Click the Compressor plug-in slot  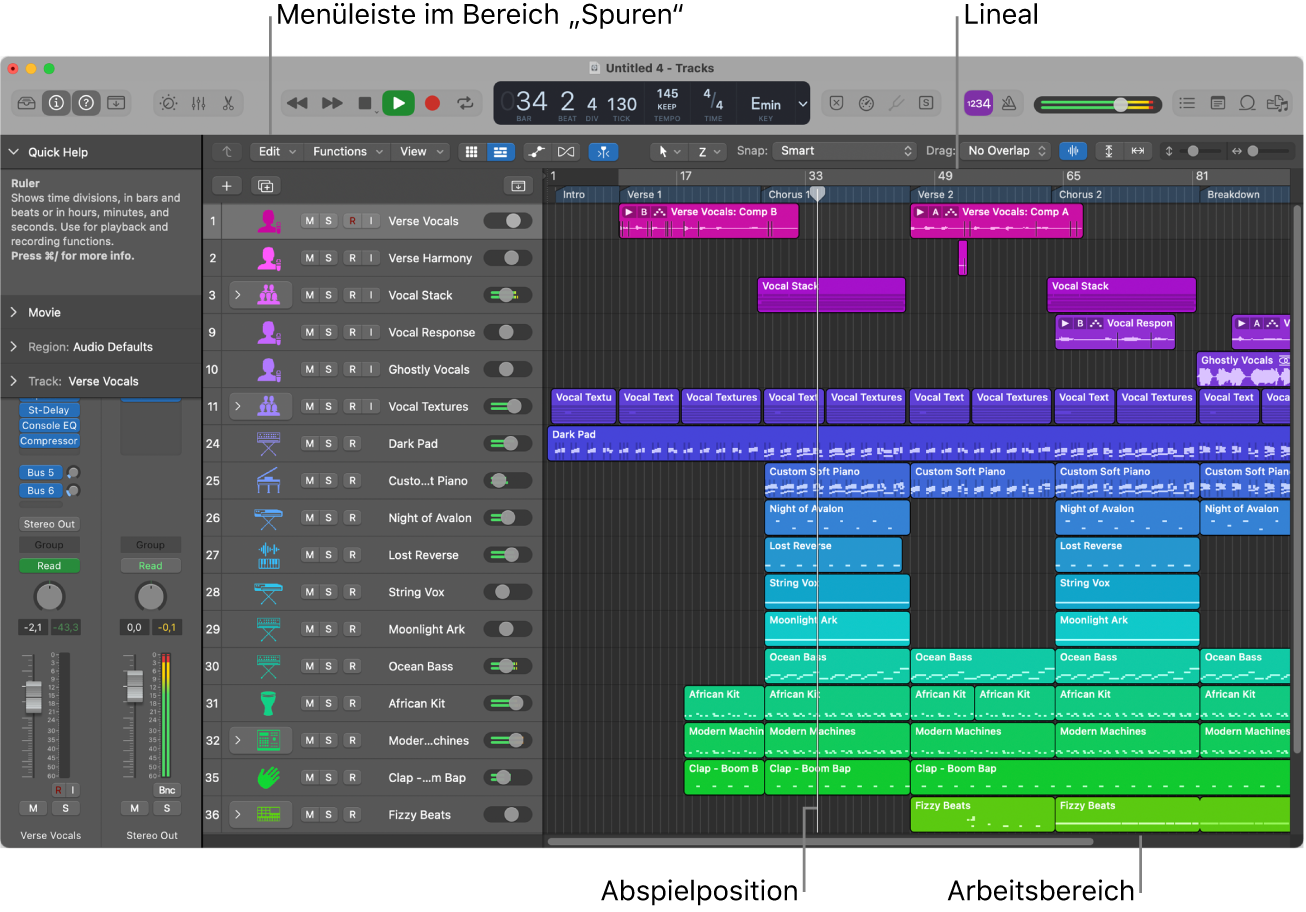click(x=49, y=441)
